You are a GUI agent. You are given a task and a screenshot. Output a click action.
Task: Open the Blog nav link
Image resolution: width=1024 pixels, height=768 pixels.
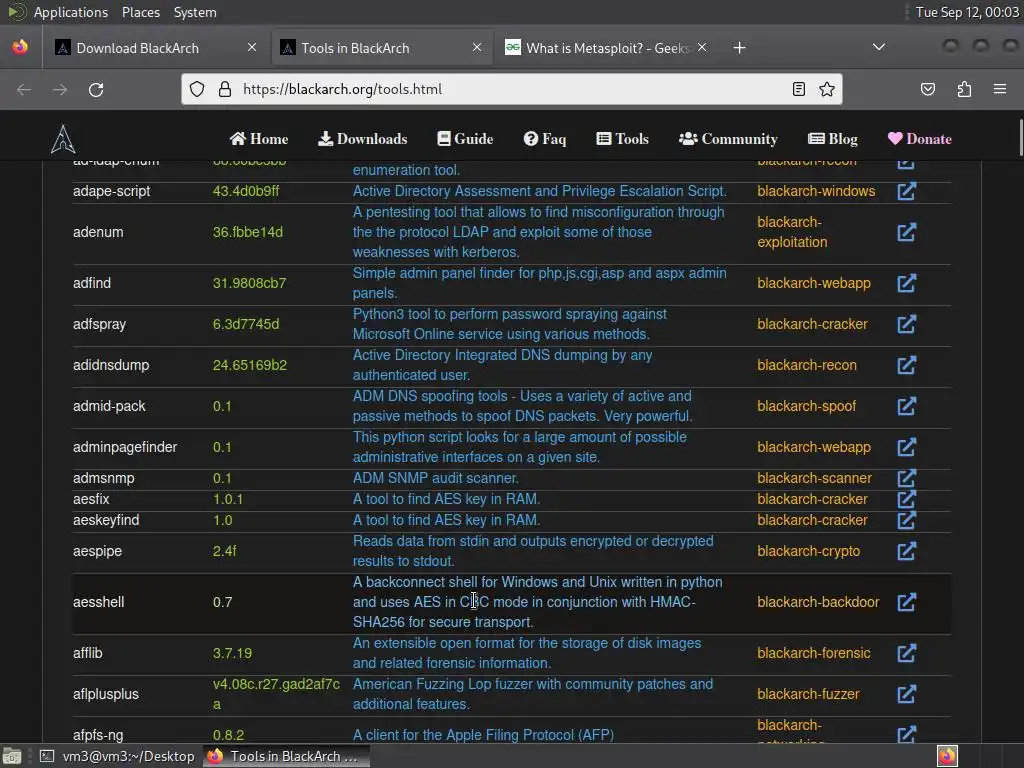(x=833, y=138)
